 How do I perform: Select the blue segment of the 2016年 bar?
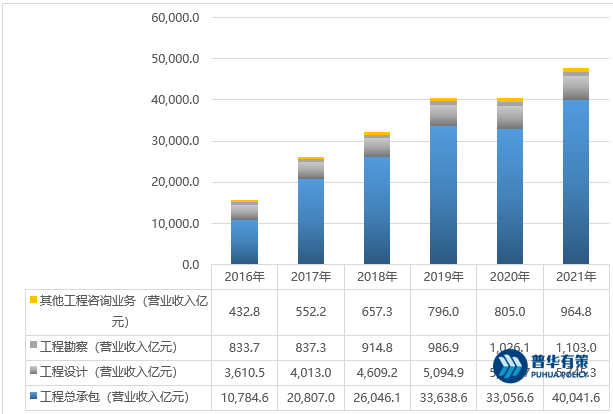click(244, 241)
